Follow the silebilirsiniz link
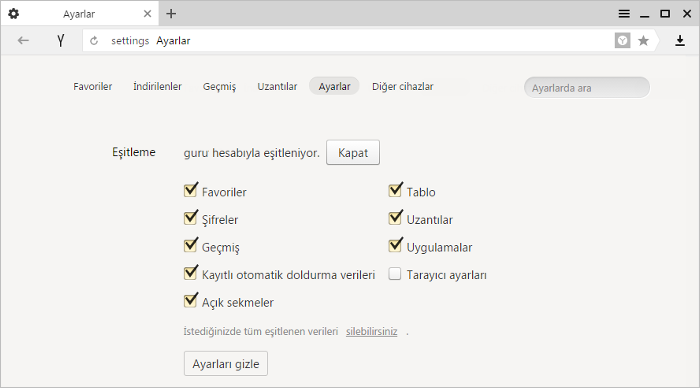Image resolution: width=700 pixels, height=388 pixels. point(371,331)
